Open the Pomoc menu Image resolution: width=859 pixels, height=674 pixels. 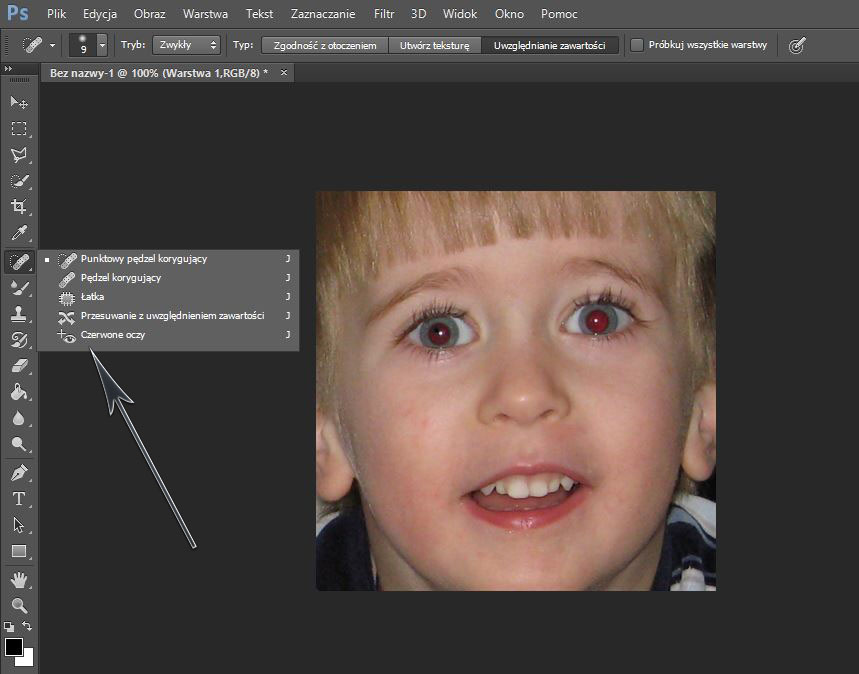point(559,14)
